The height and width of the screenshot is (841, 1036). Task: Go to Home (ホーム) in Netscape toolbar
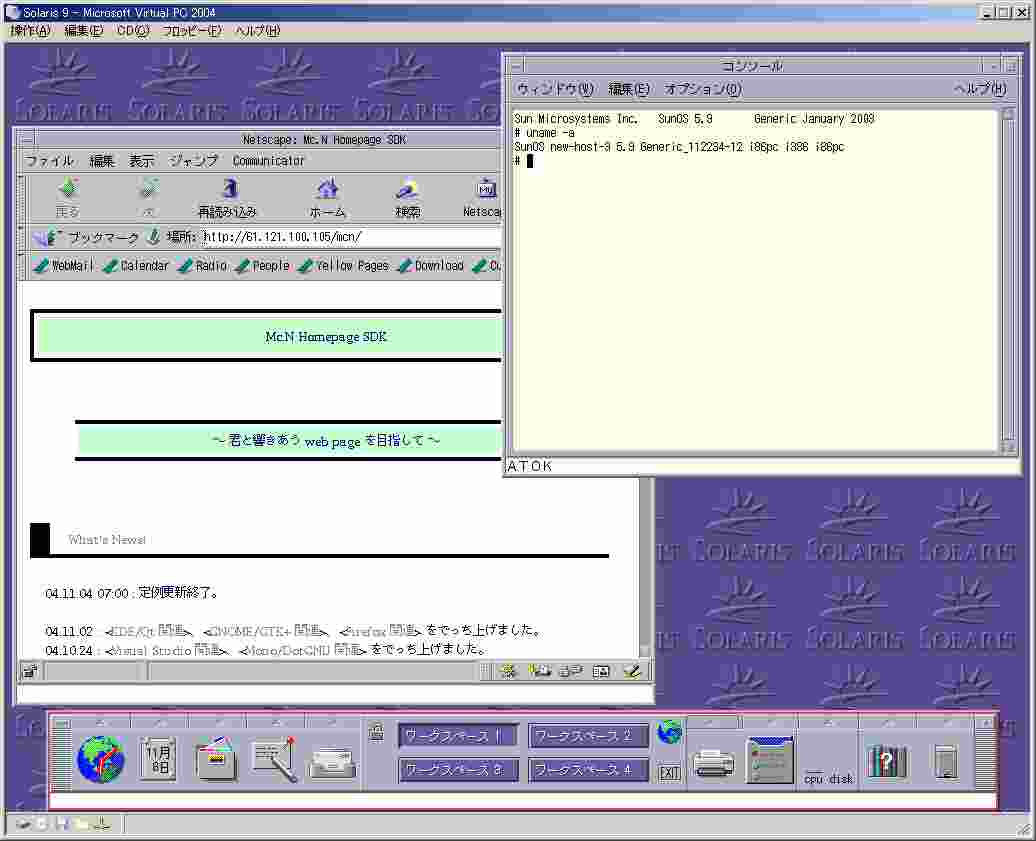point(327,197)
